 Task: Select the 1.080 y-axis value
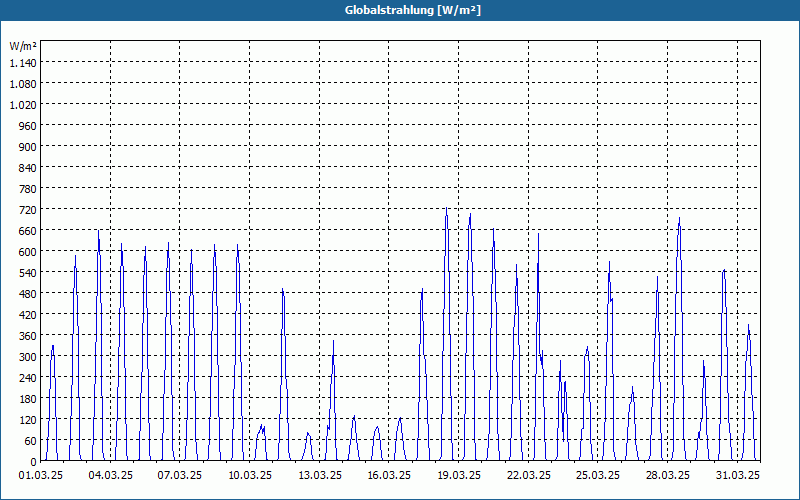point(23,84)
